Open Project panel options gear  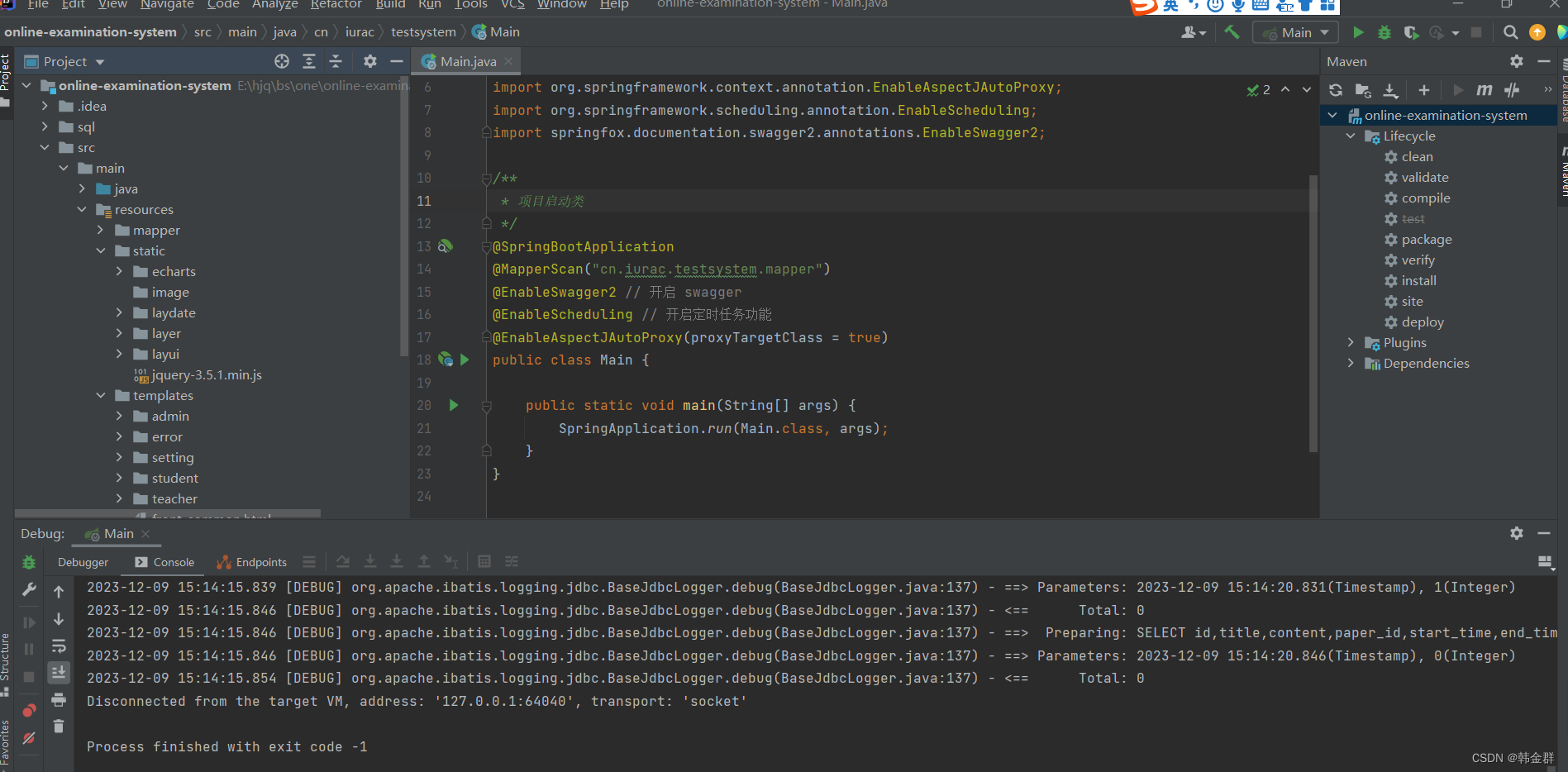pos(370,61)
